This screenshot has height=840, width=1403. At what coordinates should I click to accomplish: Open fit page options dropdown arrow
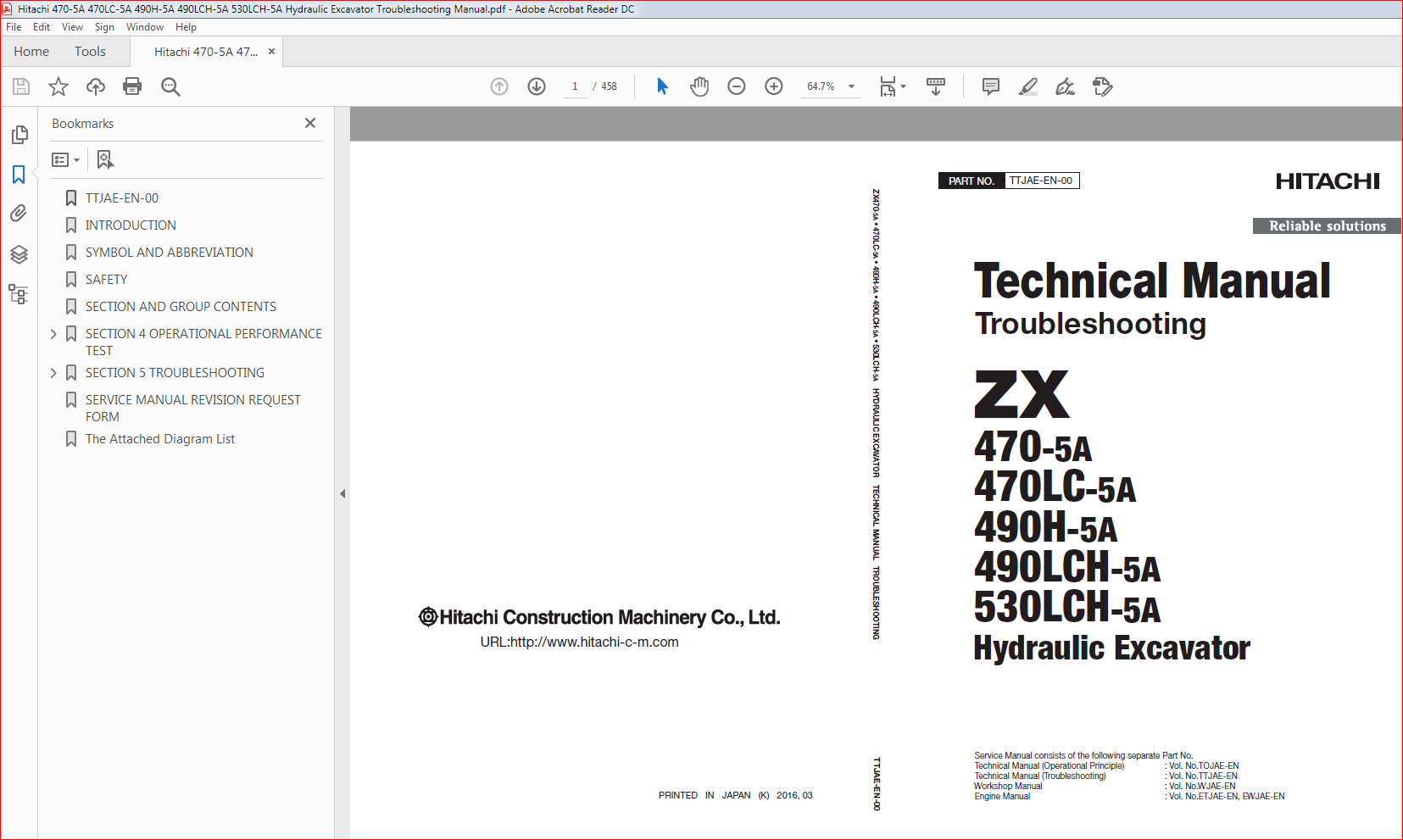(903, 86)
